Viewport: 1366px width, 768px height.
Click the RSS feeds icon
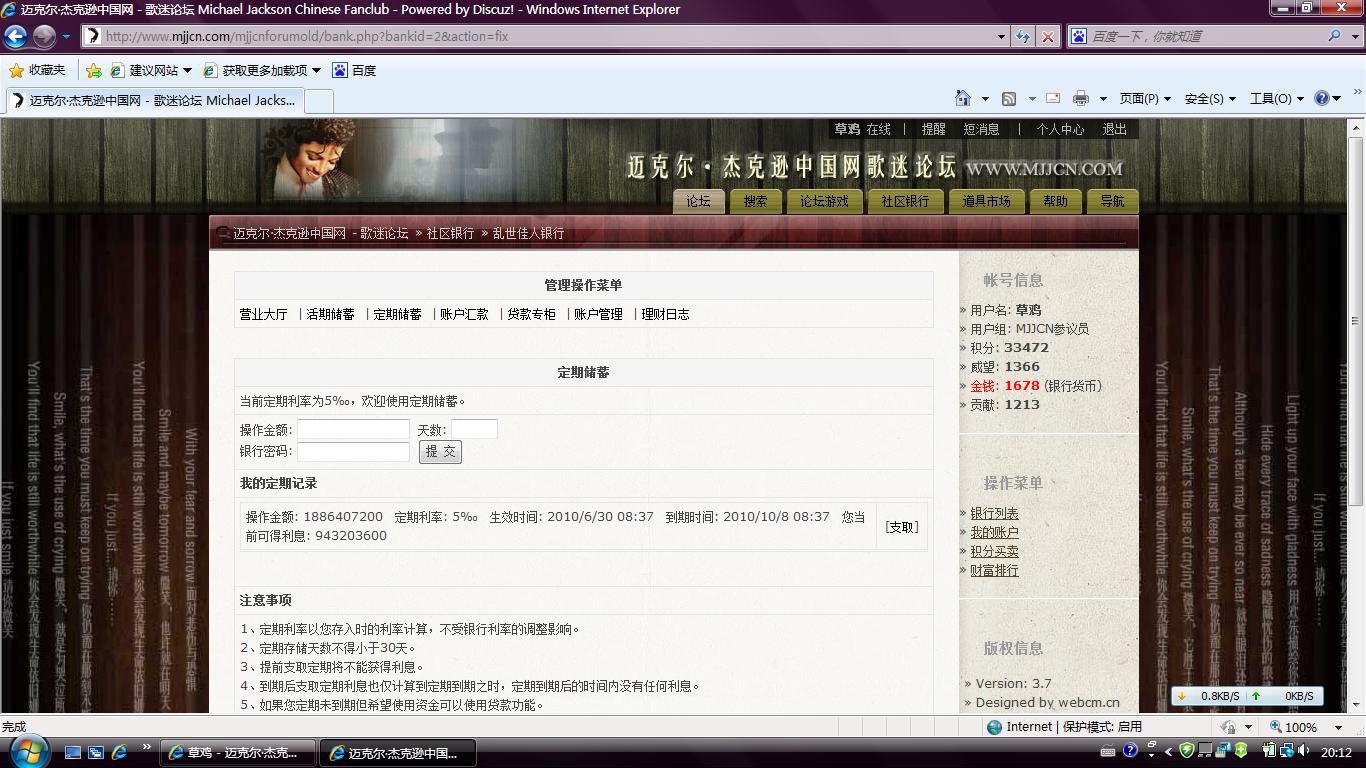(1009, 98)
